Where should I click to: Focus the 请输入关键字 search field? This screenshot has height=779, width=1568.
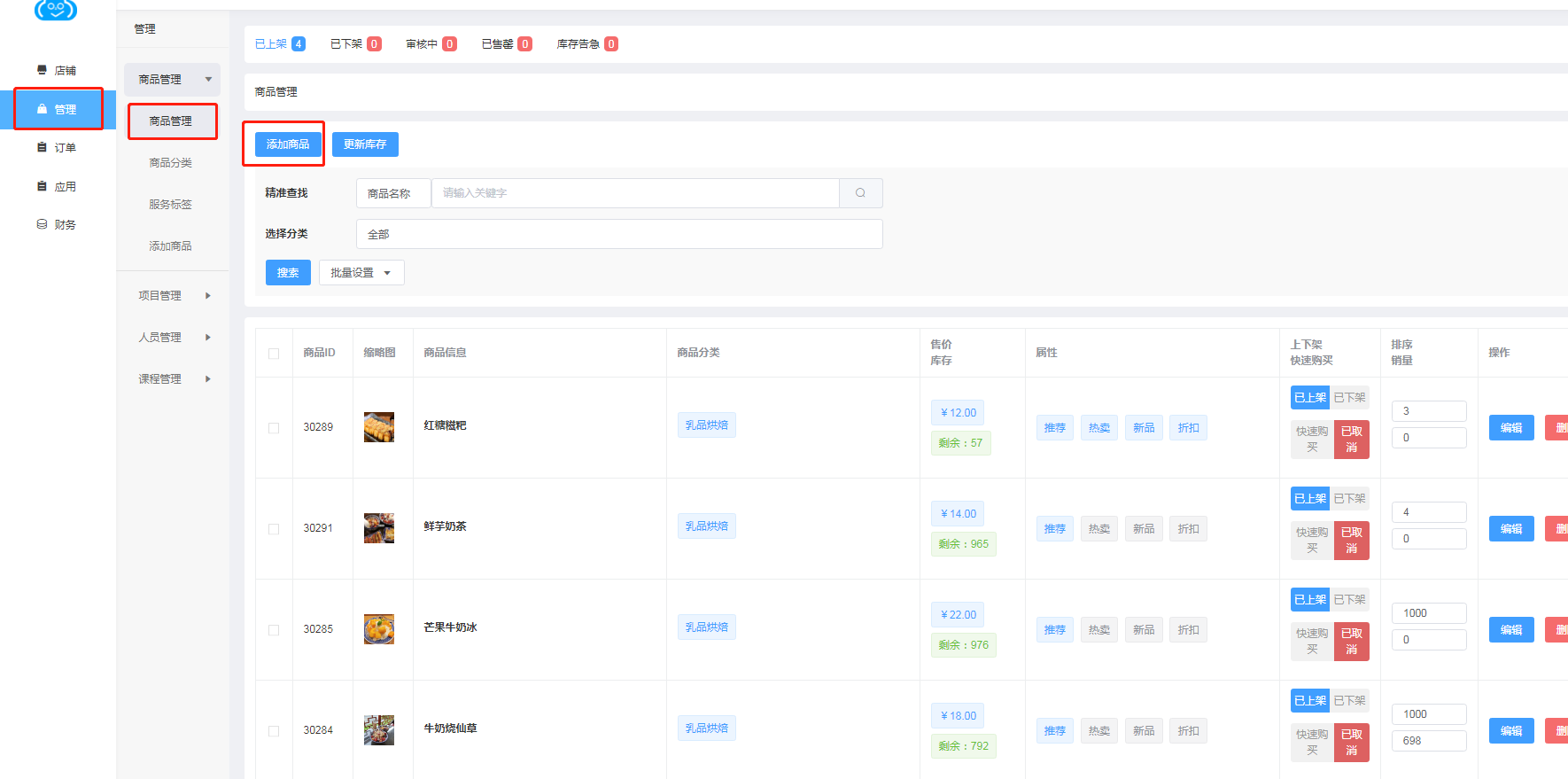[635, 193]
